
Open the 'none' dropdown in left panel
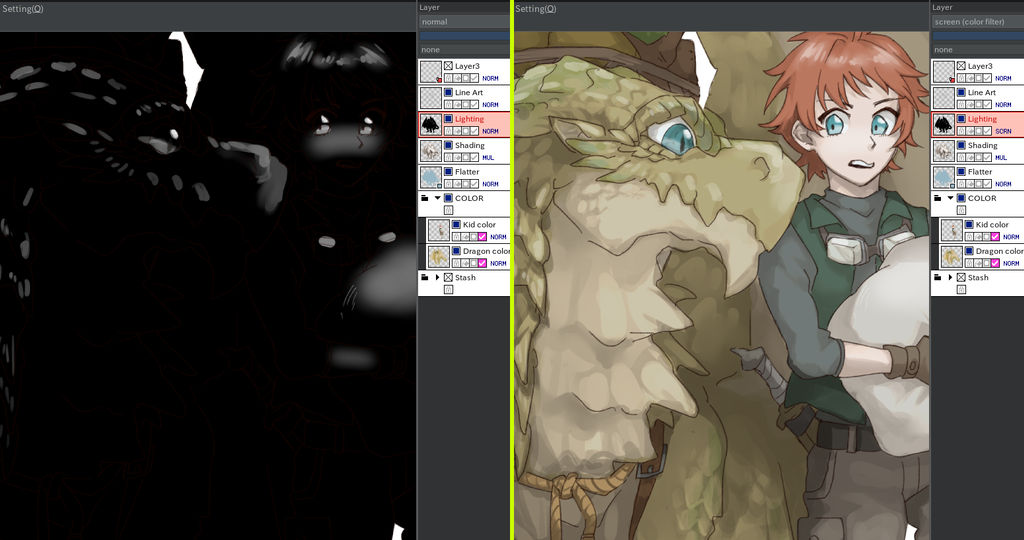[464, 50]
